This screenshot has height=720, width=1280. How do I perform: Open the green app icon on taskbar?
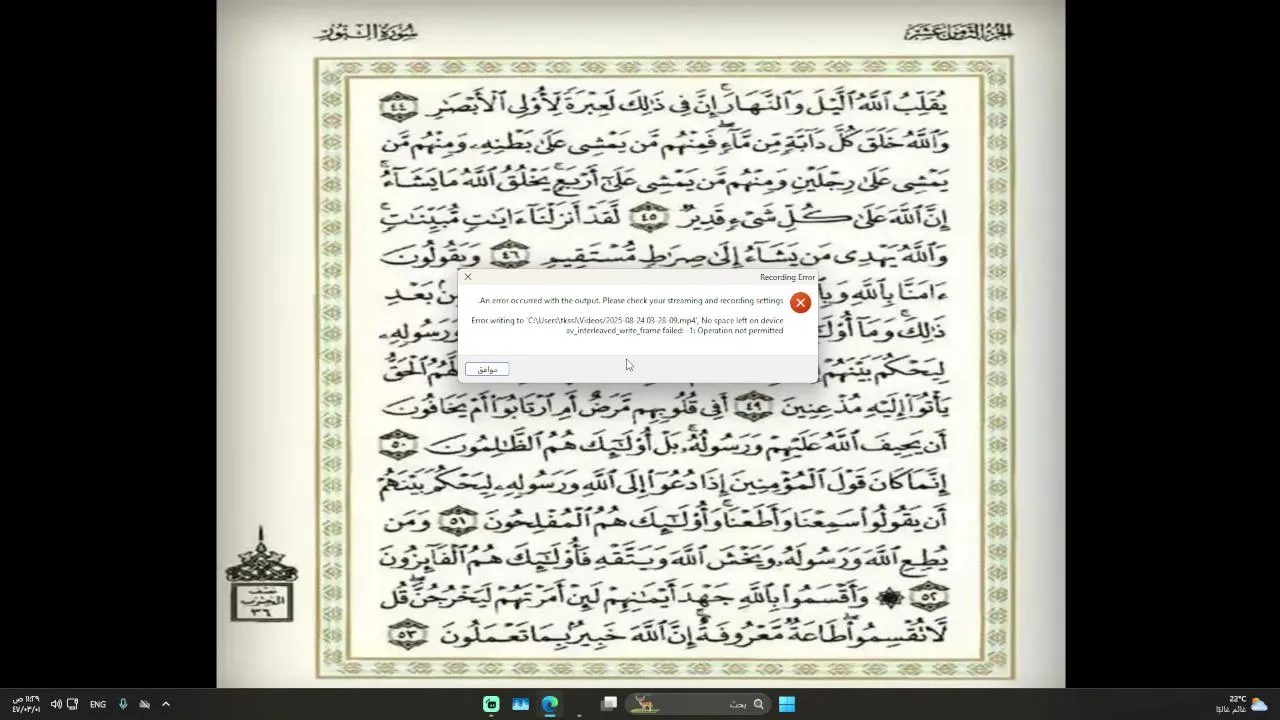(x=491, y=704)
